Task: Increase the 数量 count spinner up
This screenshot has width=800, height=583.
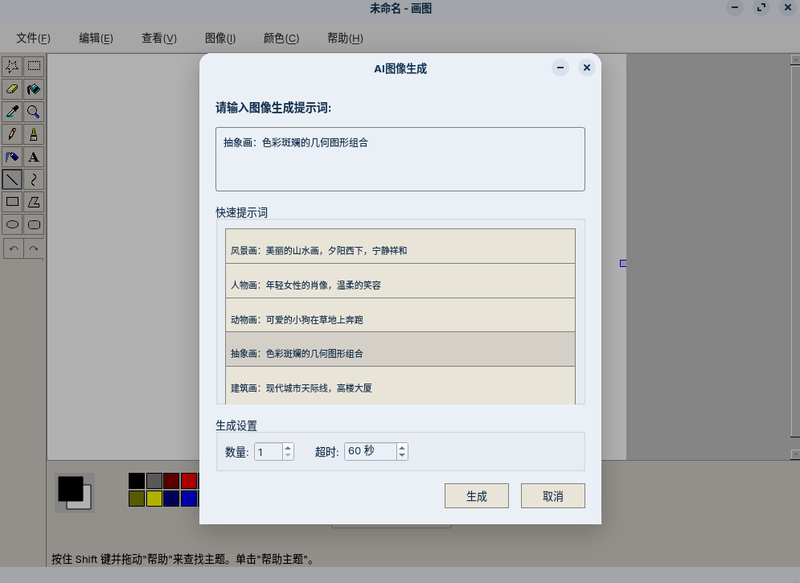Action: tap(288, 447)
